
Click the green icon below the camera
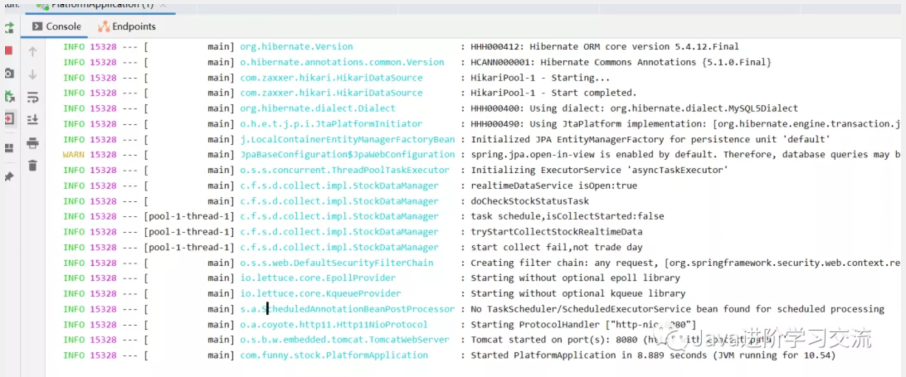[9, 96]
